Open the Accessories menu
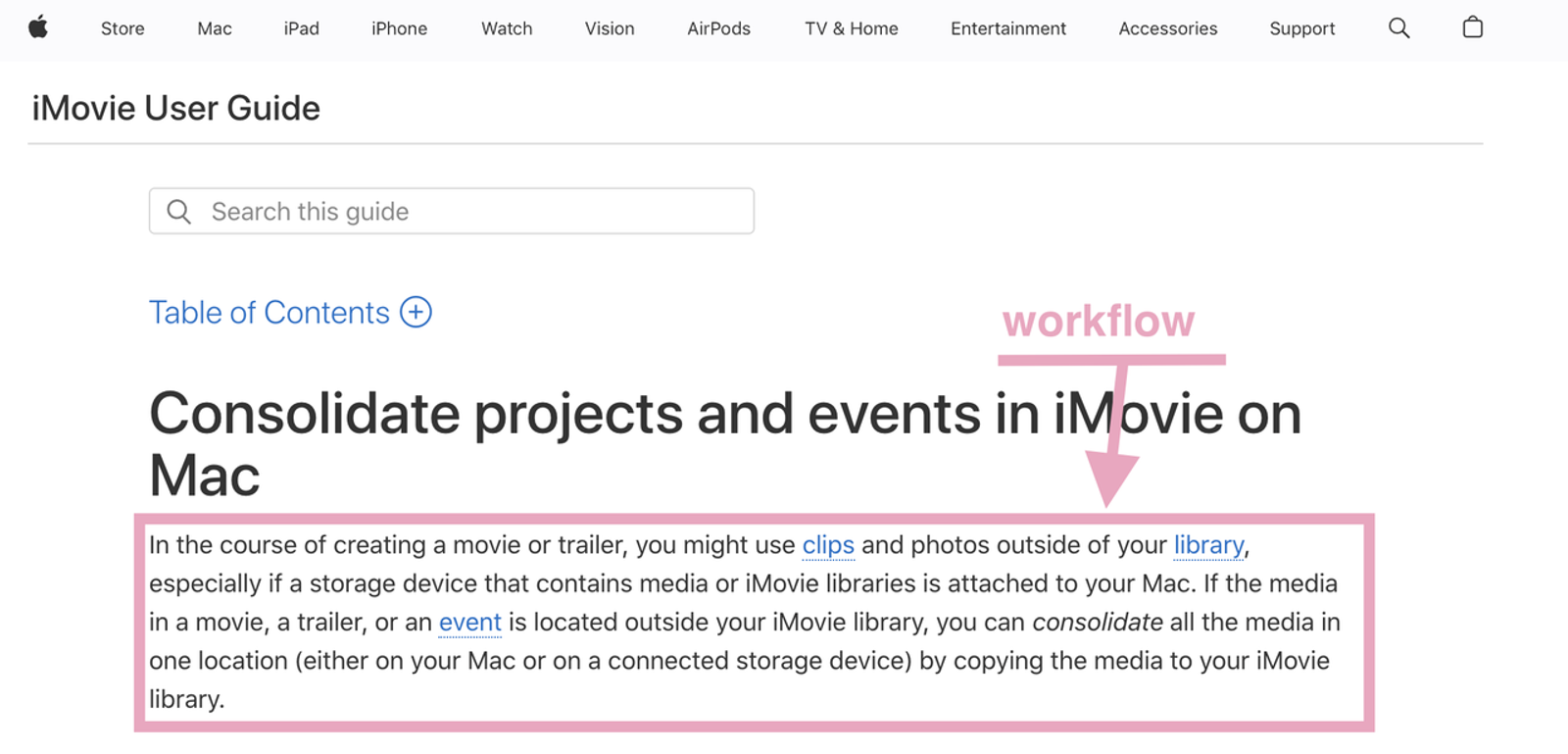This screenshot has height=754, width=1568. (1168, 28)
